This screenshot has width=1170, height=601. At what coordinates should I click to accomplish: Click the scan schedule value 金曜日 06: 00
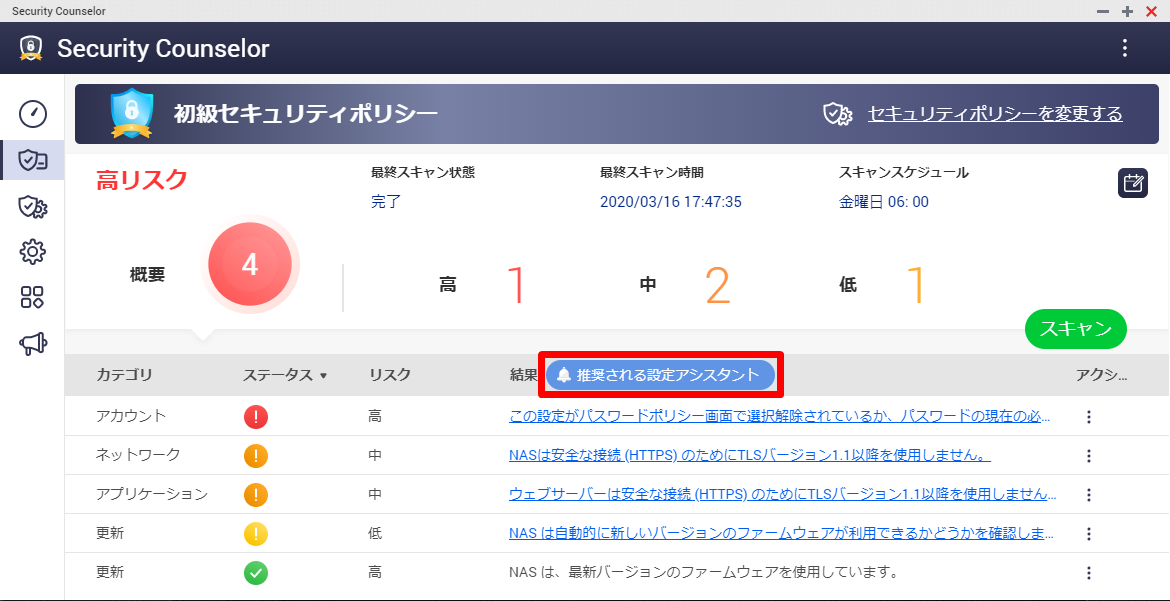click(x=884, y=202)
